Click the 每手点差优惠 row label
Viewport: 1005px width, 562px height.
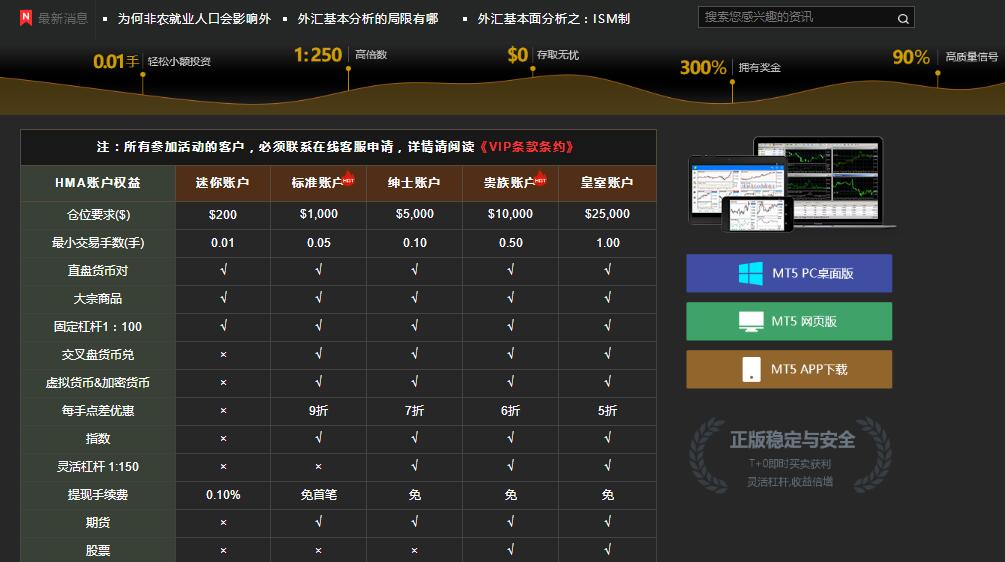coord(98,411)
